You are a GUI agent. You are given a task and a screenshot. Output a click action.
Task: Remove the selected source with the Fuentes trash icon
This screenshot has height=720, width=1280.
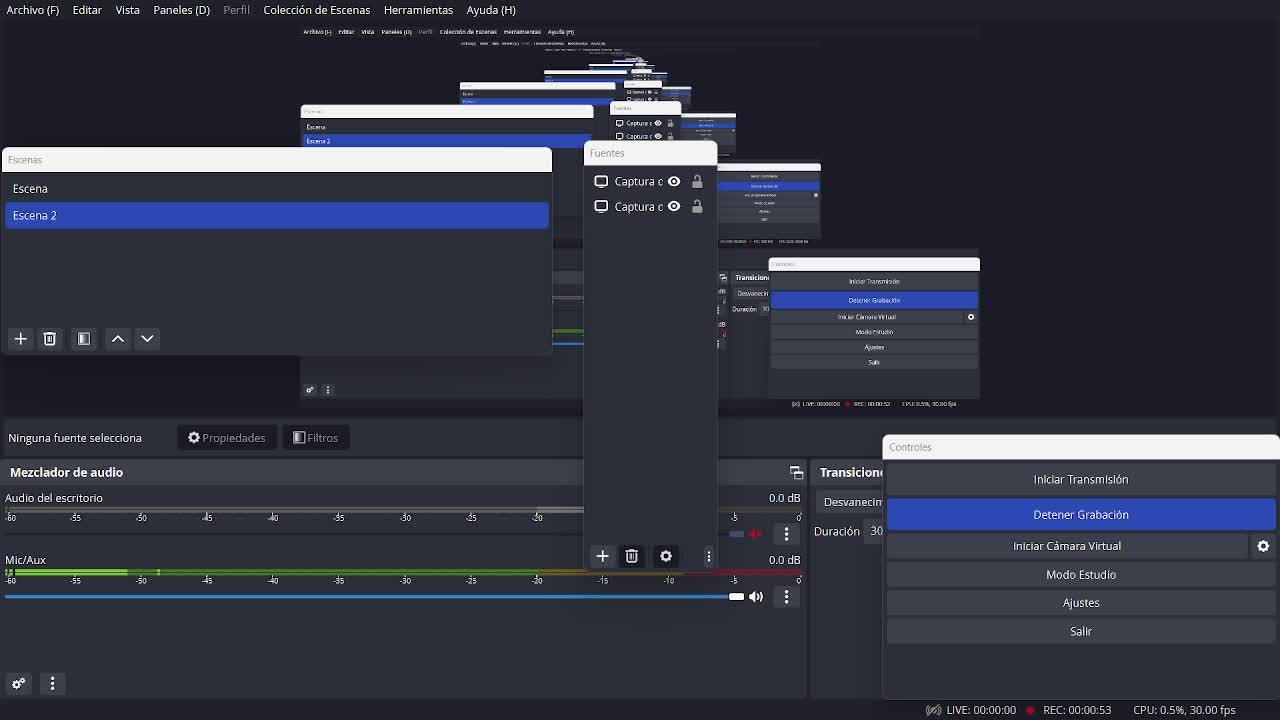[631, 556]
